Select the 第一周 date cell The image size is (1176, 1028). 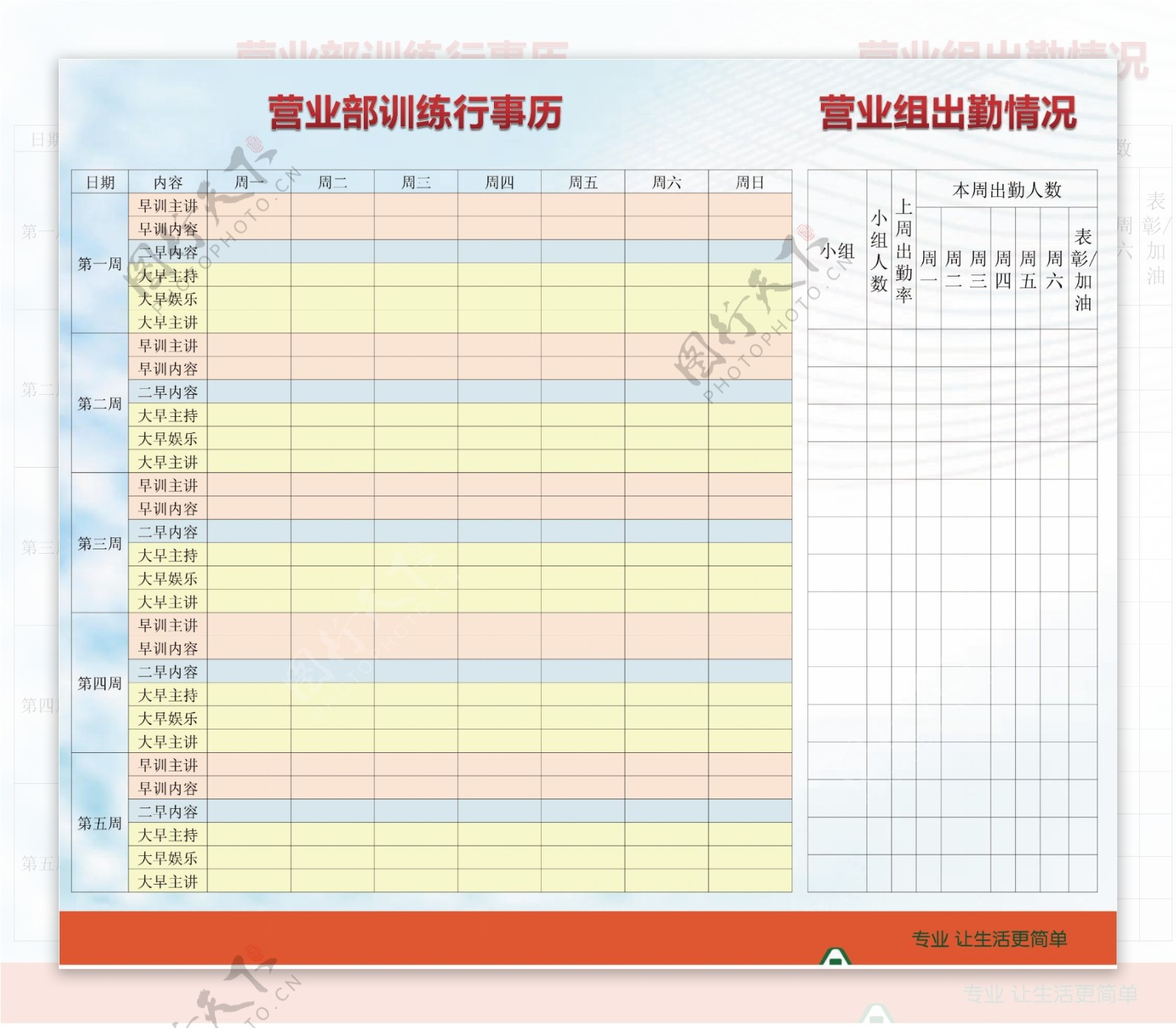coord(100,263)
